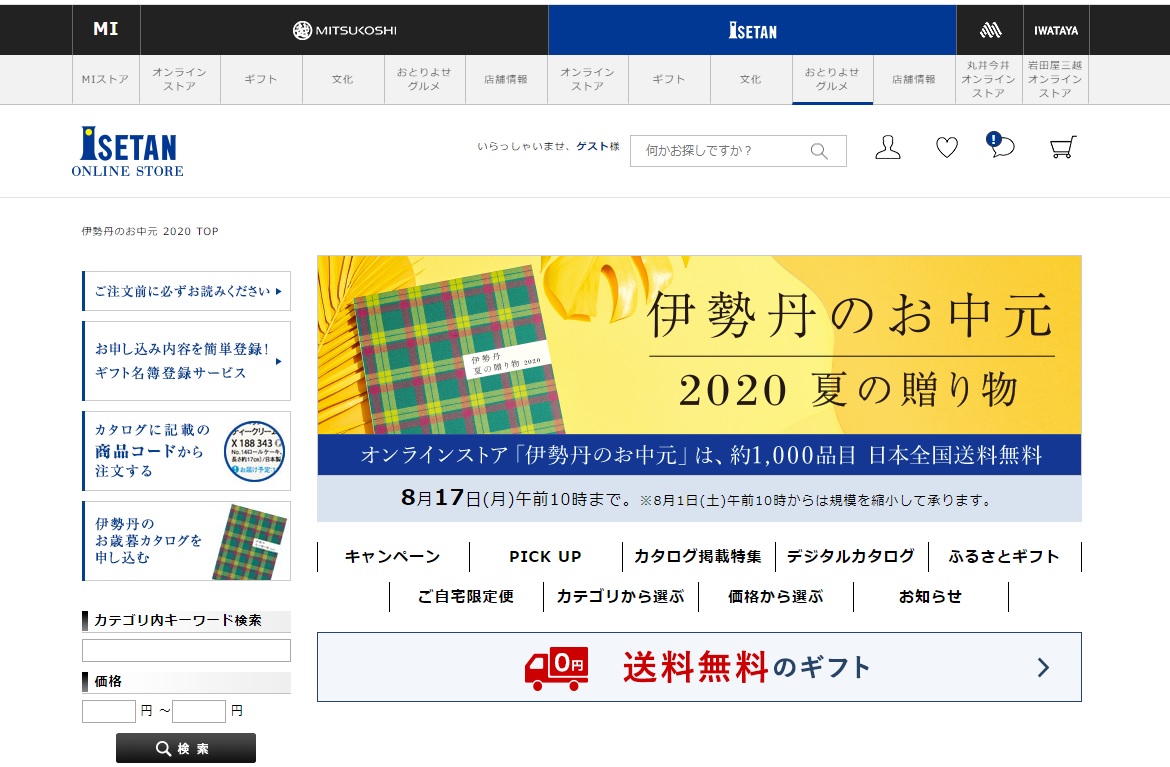Image resolution: width=1170 pixels, height=767 pixels.
Task: Open Isetan 文化 menu item
Action: 751,79
